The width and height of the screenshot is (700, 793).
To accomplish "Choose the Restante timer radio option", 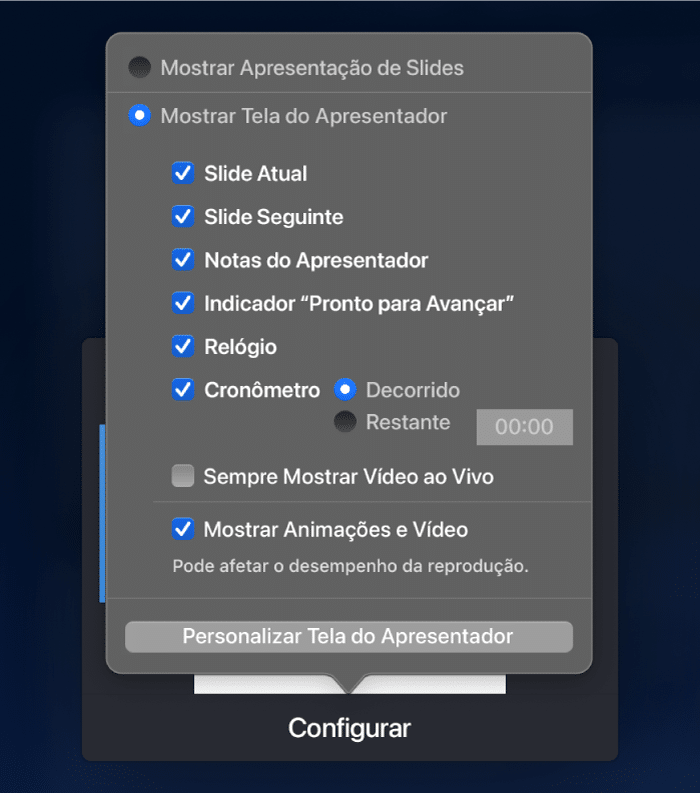I will pos(345,422).
